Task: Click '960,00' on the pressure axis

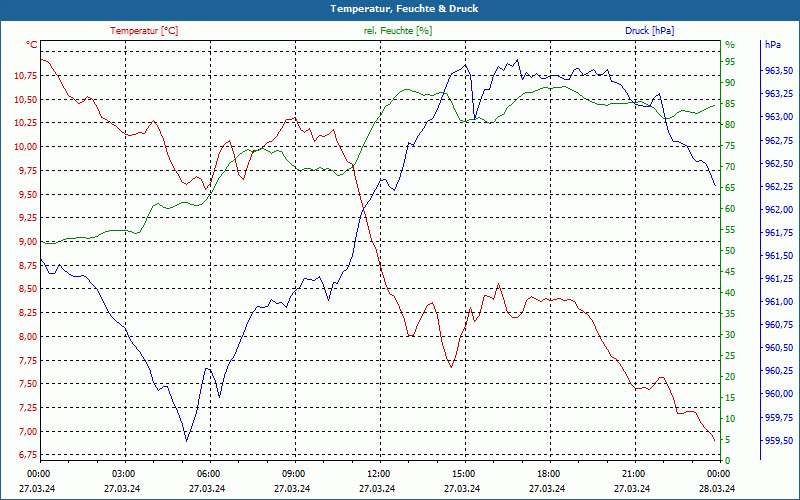Action: 780,394
